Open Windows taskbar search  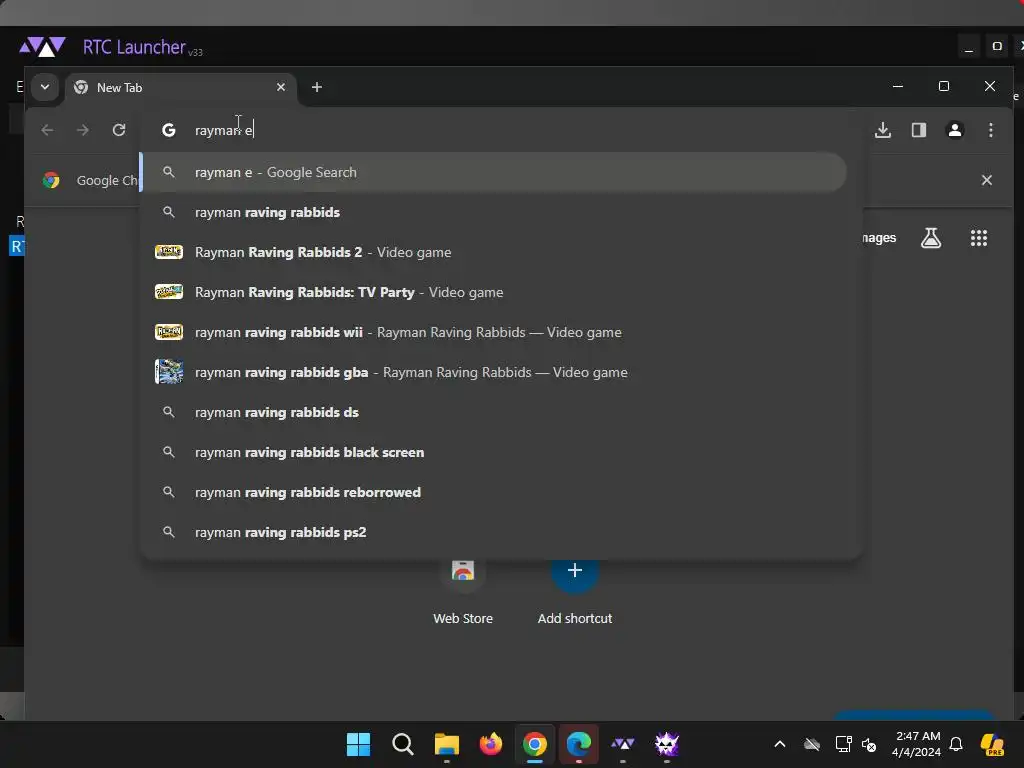click(403, 744)
